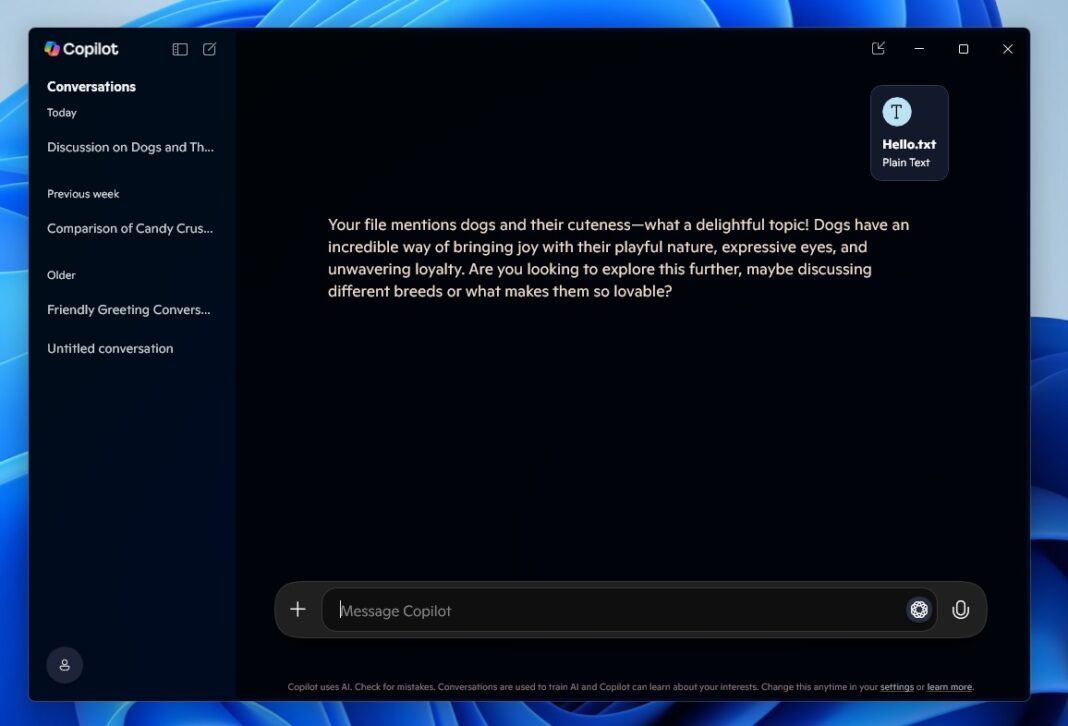Click the 'Conversations' heading

click(91, 86)
